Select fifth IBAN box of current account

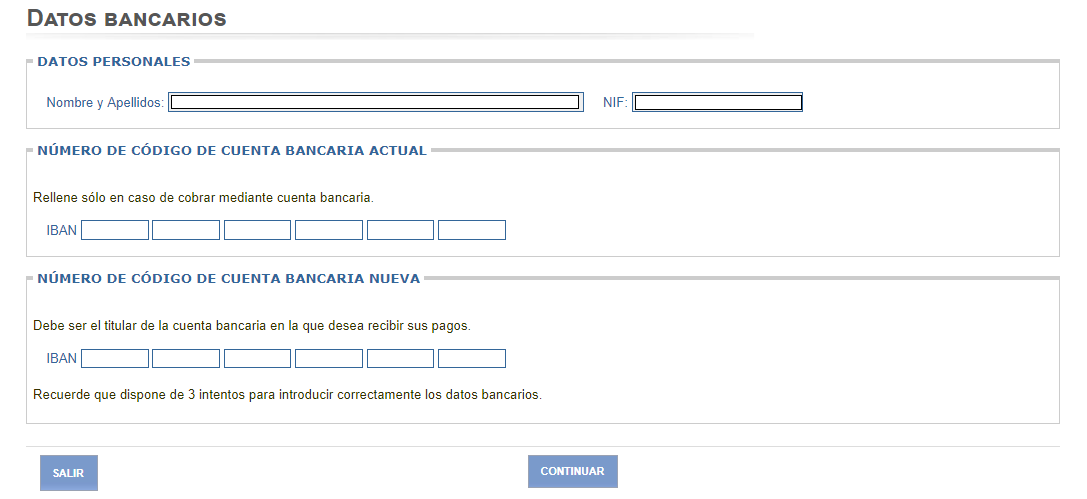click(x=400, y=230)
